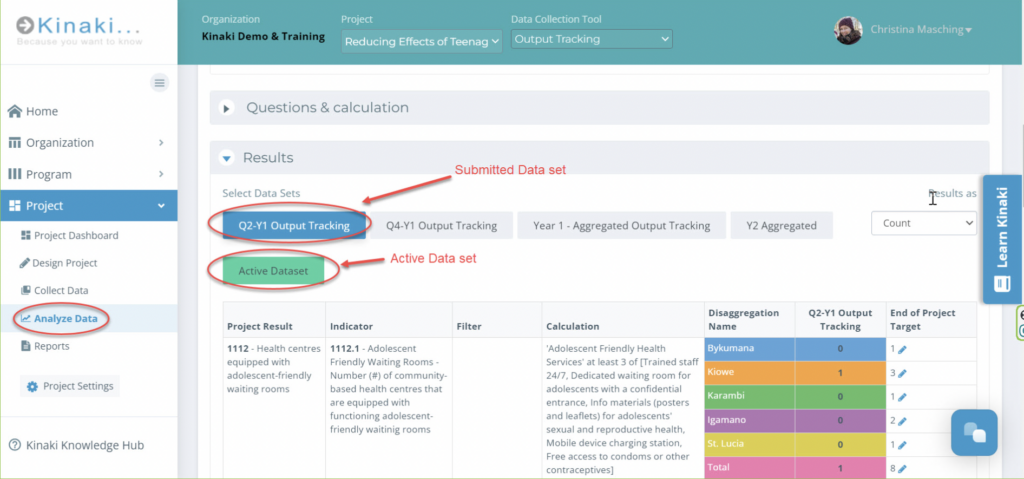
Task: Select Q4-Y1 Output Tracking data set
Action: 441,225
